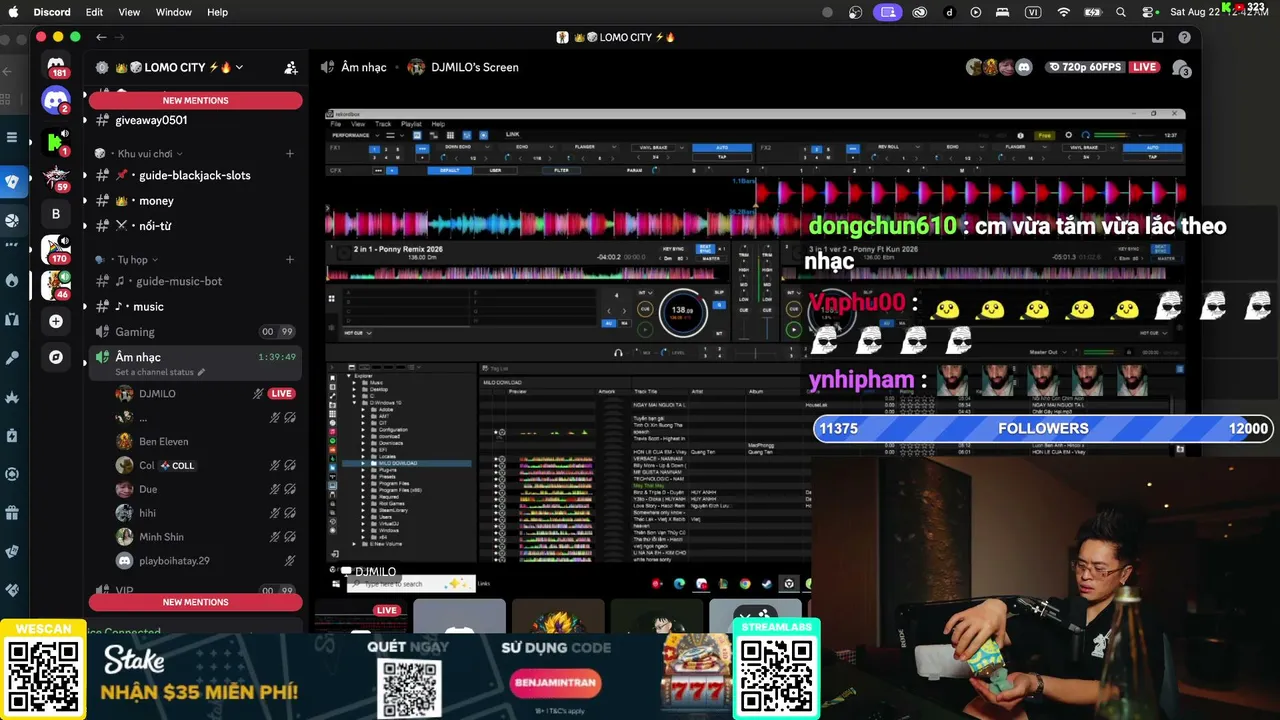The height and width of the screenshot is (720, 1280).
Task: Open macOS Control Center icon
Action: click(1149, 12)
